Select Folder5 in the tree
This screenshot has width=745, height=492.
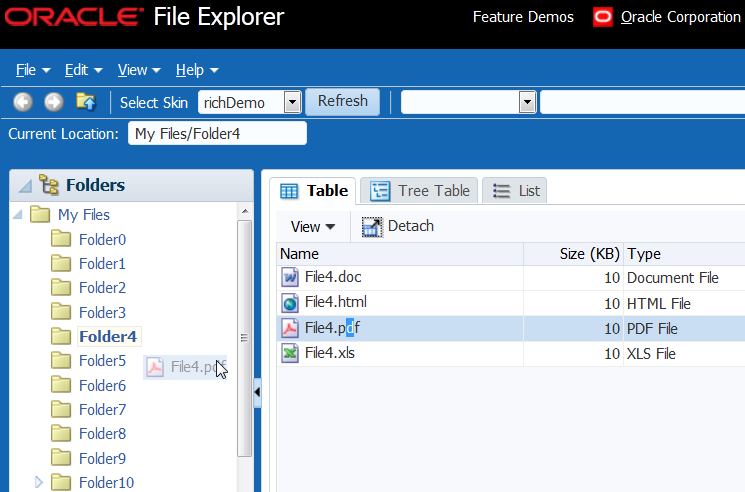[x=102, y=361]
